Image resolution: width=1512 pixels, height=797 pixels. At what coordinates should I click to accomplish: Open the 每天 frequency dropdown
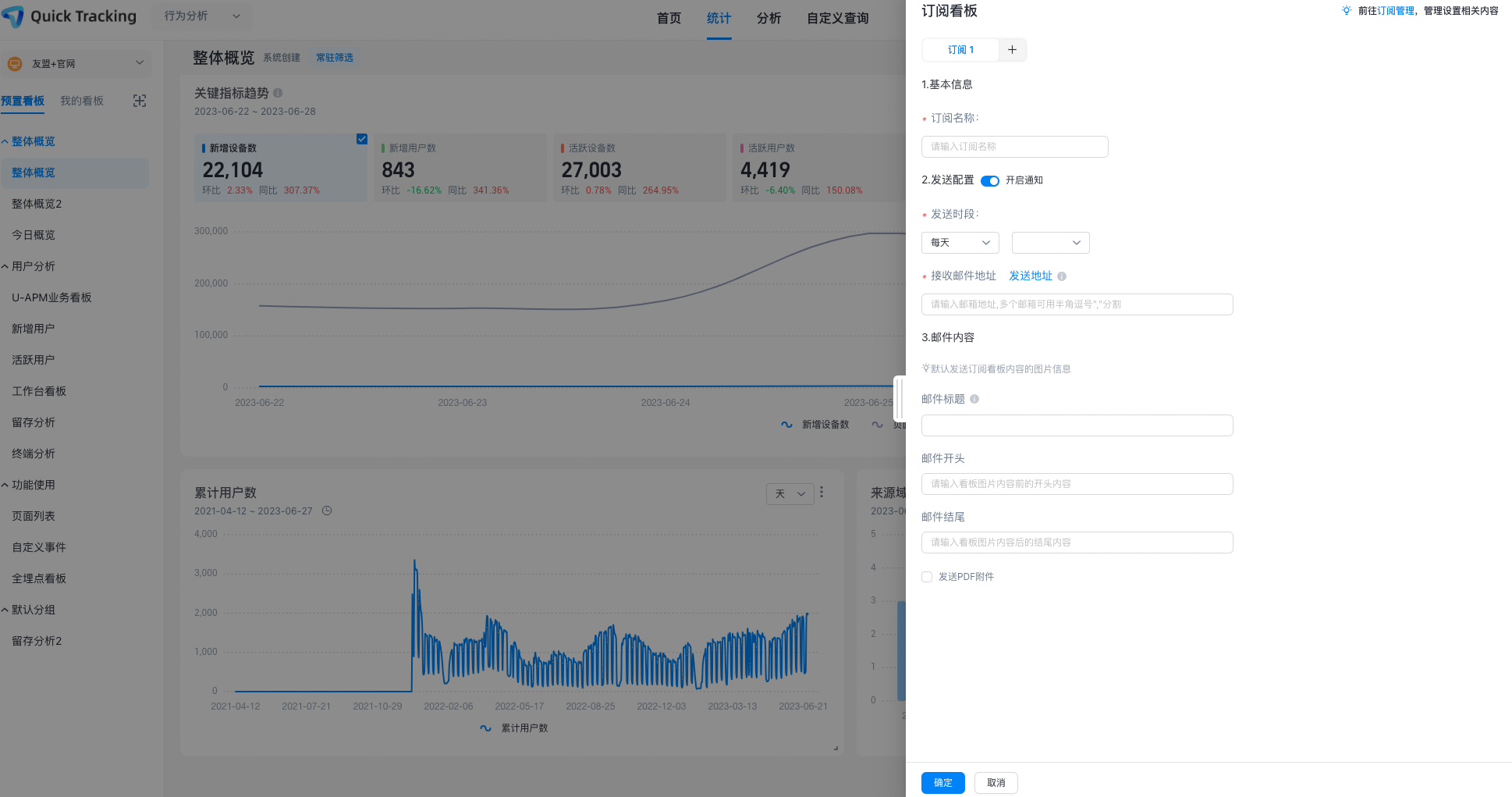960,243
